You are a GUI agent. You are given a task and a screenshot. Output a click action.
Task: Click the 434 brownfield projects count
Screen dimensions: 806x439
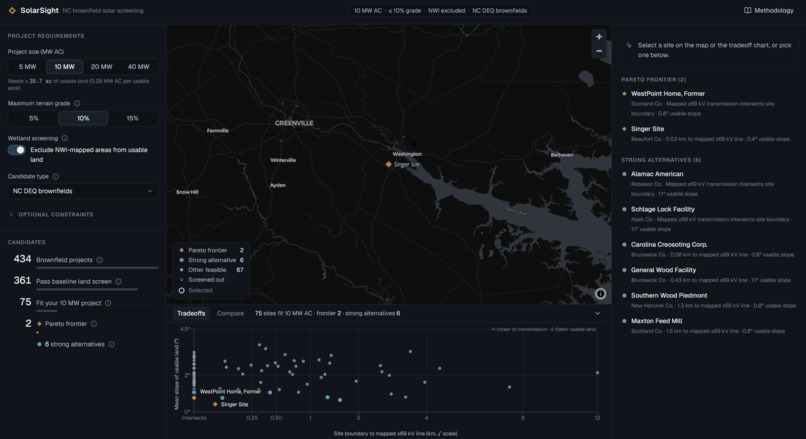(x=22, y=259)
